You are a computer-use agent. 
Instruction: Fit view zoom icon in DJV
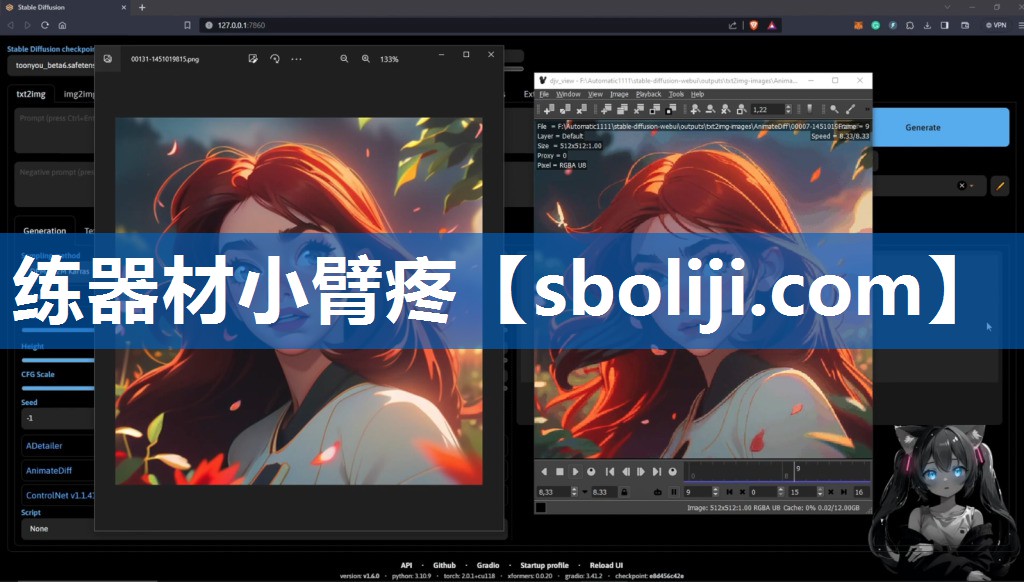pos(741,109)
